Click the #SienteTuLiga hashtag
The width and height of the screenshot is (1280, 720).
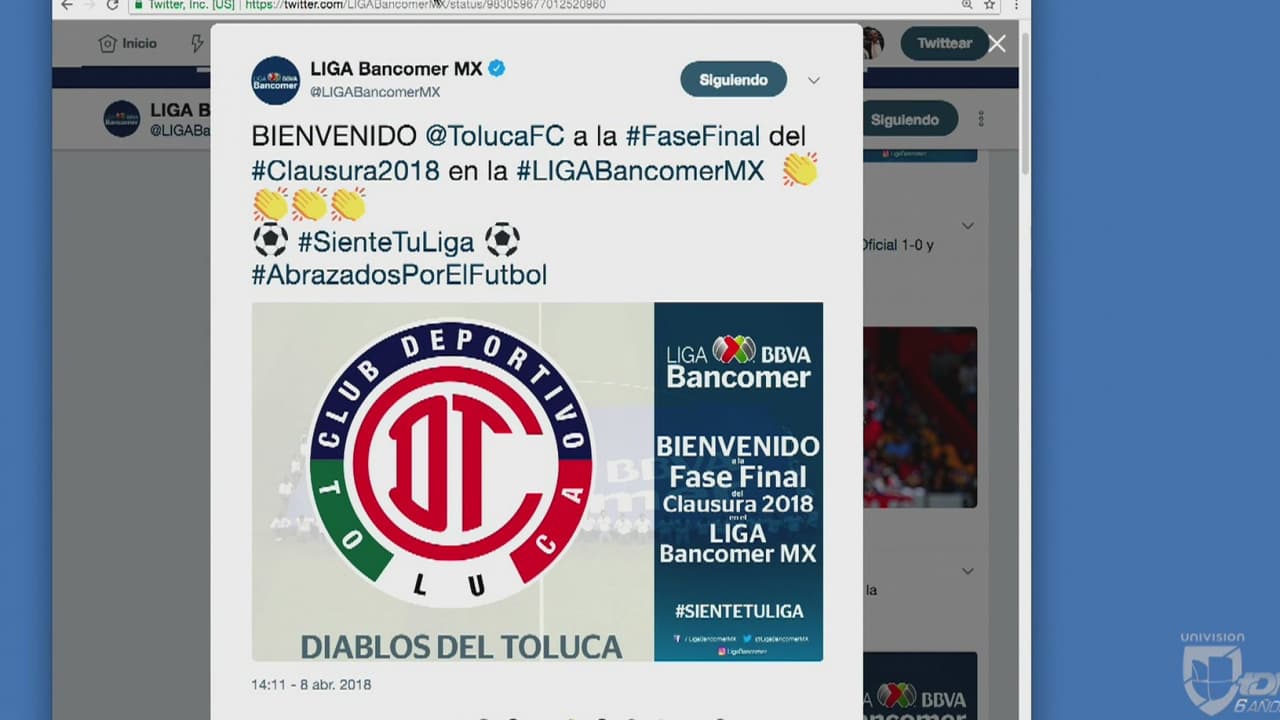click(386, 240)
